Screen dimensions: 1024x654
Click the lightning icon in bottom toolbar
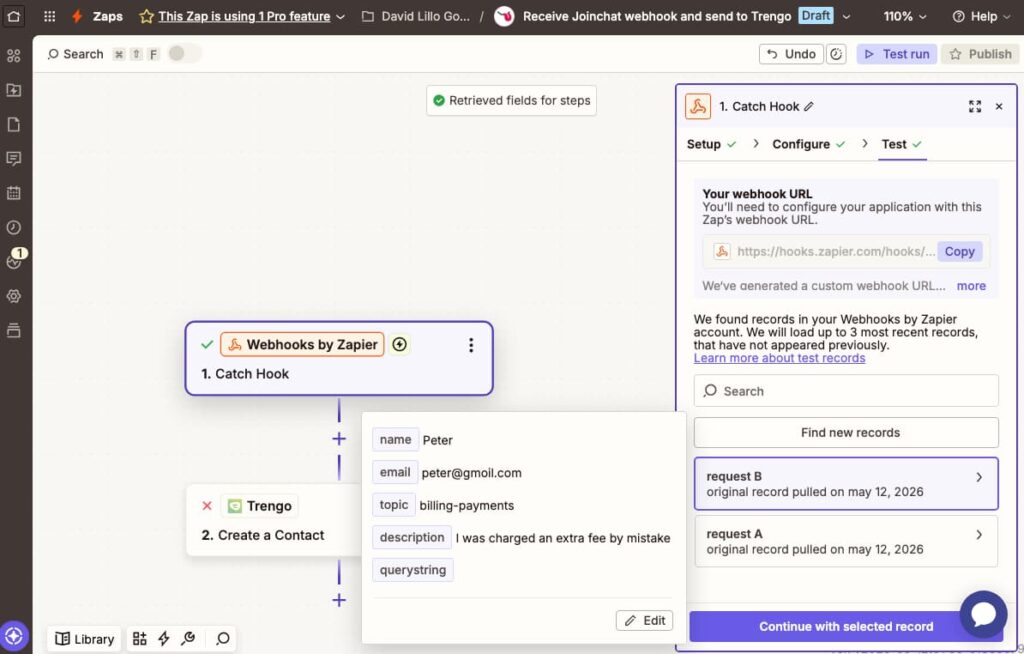tap(164, 638)
